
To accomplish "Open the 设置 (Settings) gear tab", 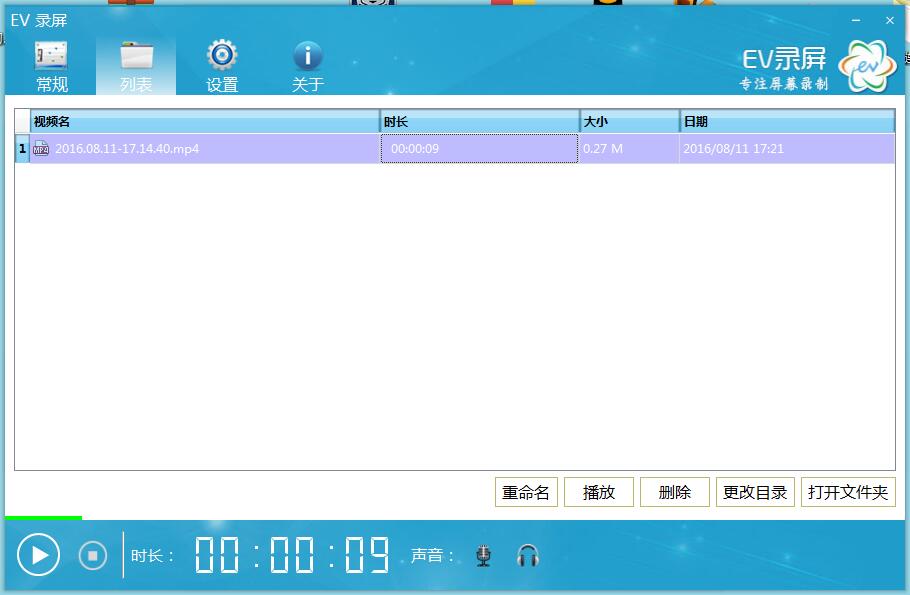I will point(222,66).
